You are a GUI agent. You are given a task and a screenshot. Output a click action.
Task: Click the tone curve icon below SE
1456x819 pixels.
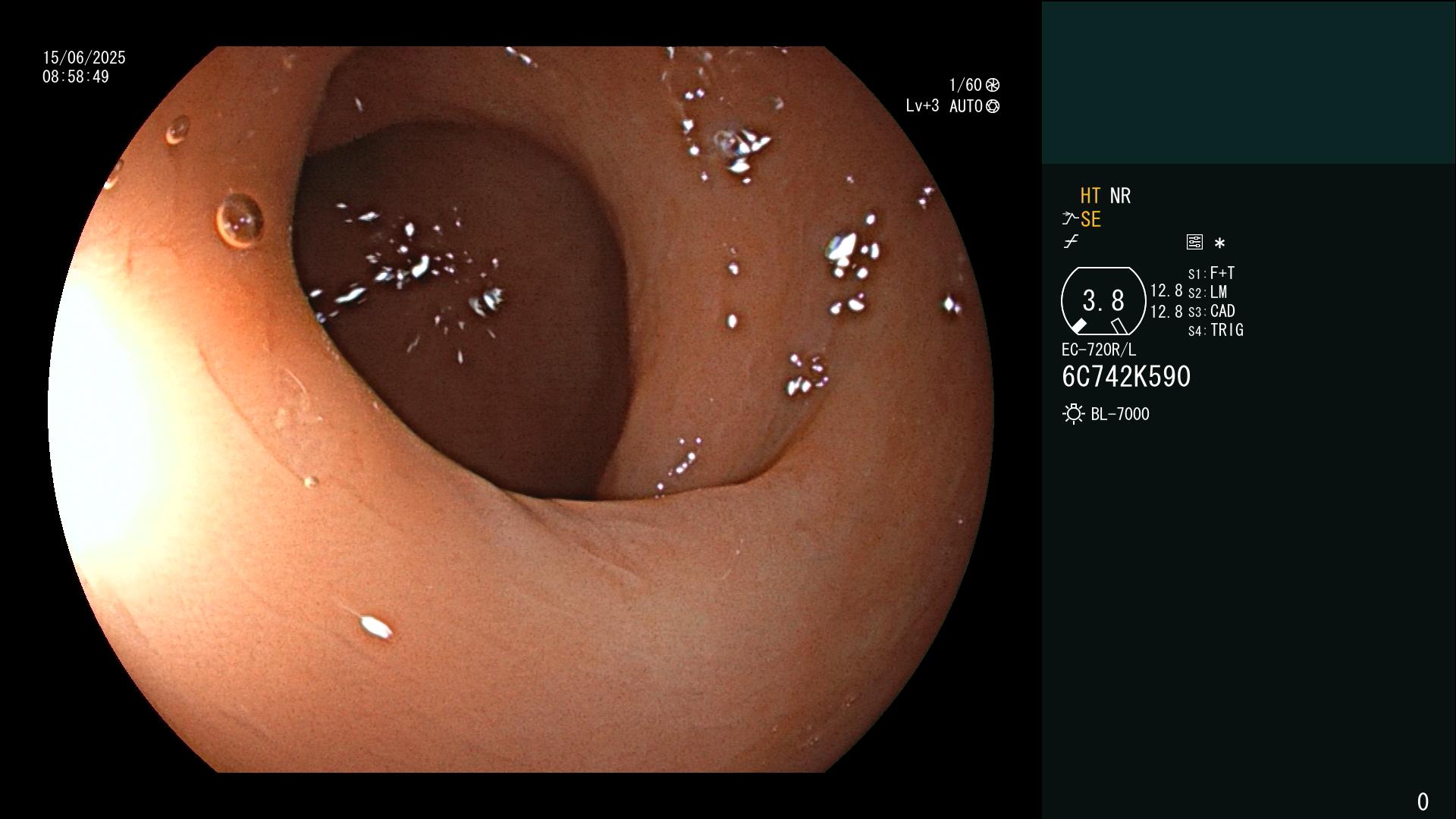pyautogui.click(x=1071, y=242)
